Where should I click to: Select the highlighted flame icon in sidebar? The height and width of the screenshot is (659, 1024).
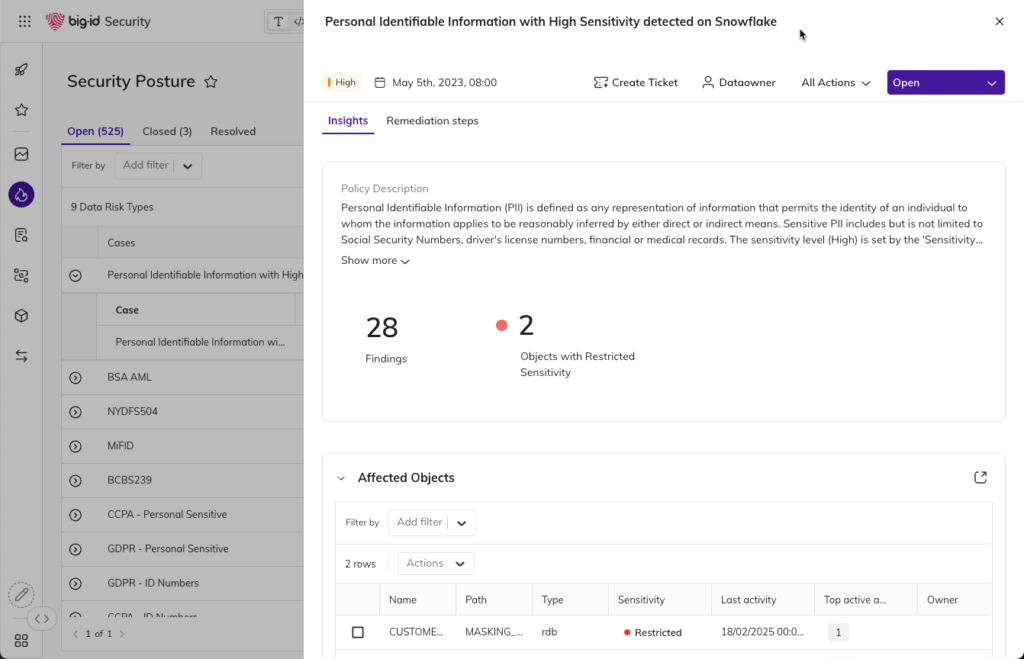(22, 195)
